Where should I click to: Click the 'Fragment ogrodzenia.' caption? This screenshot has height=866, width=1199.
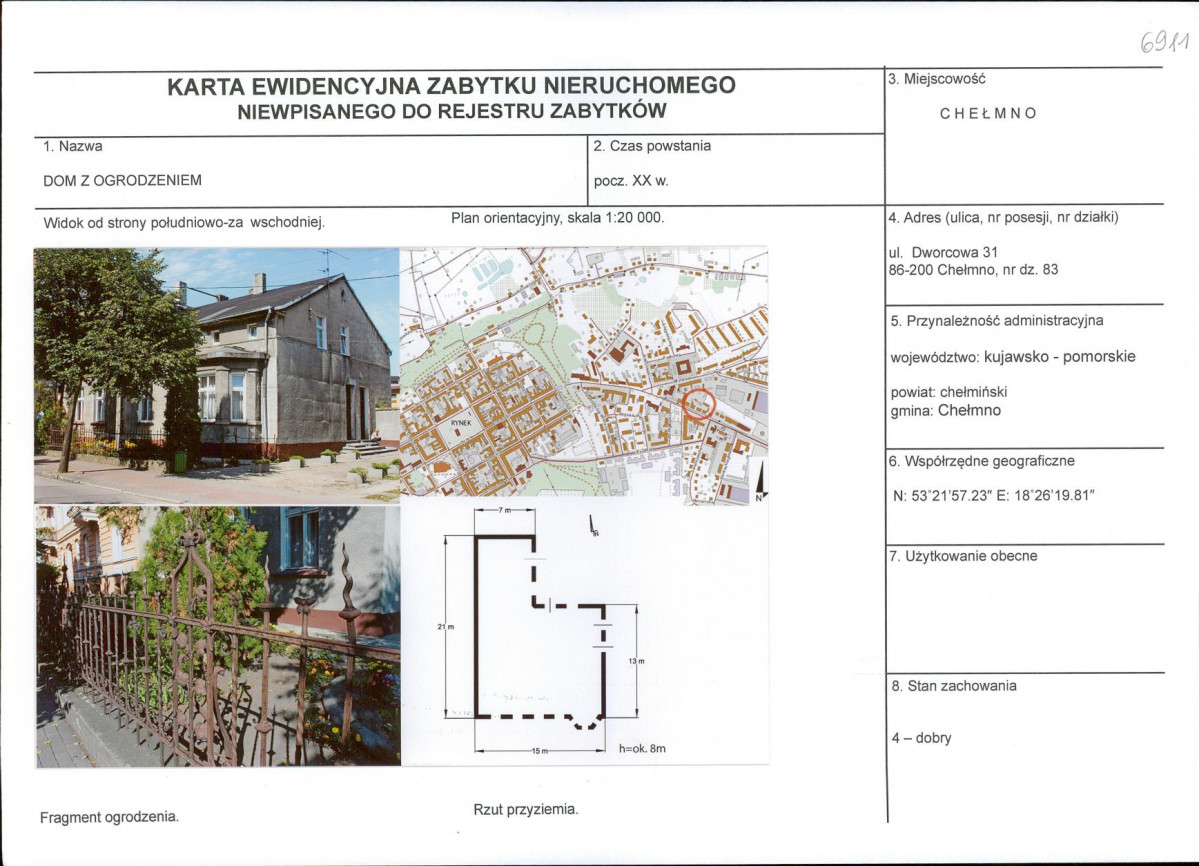[109, 817]
